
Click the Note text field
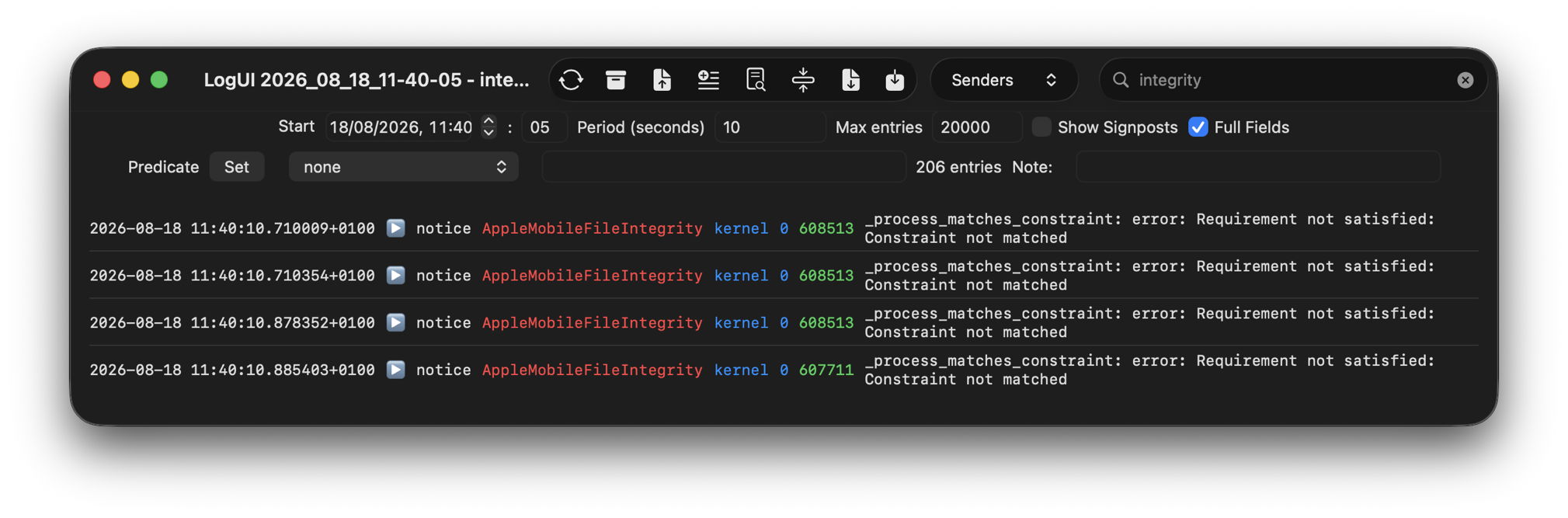pos(1258,167)
